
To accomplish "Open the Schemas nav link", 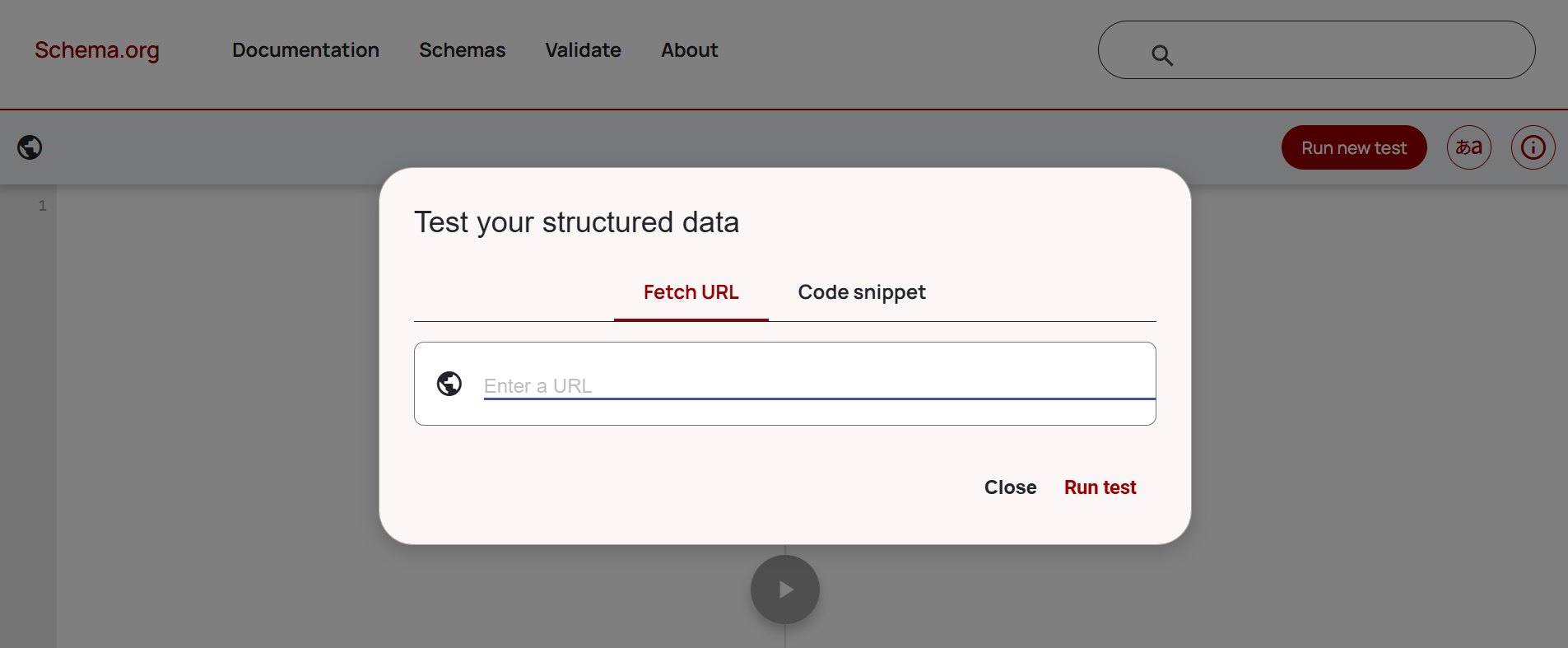I will click(x=463, y=50).
